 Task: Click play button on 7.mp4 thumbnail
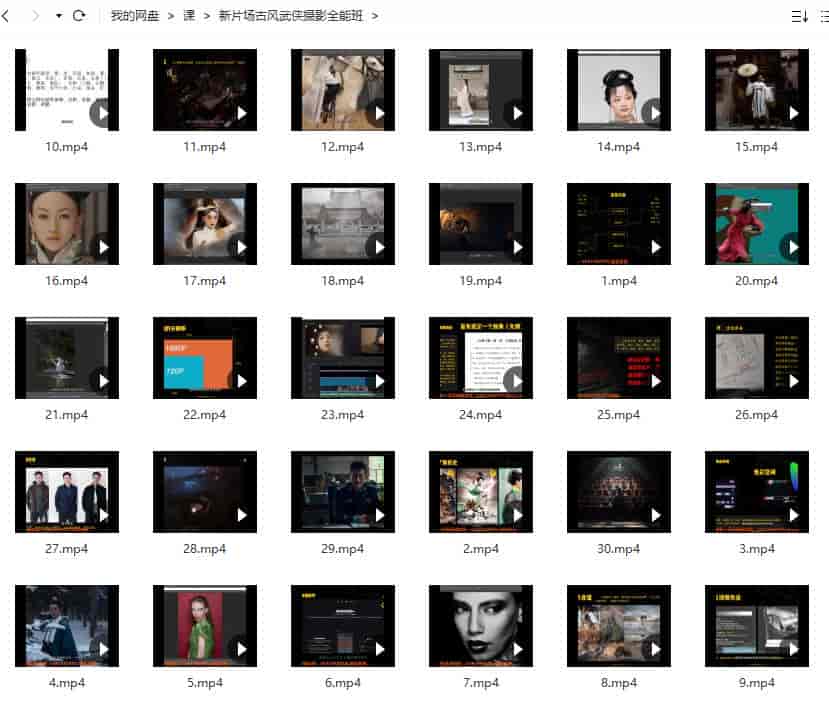point(517,649)
